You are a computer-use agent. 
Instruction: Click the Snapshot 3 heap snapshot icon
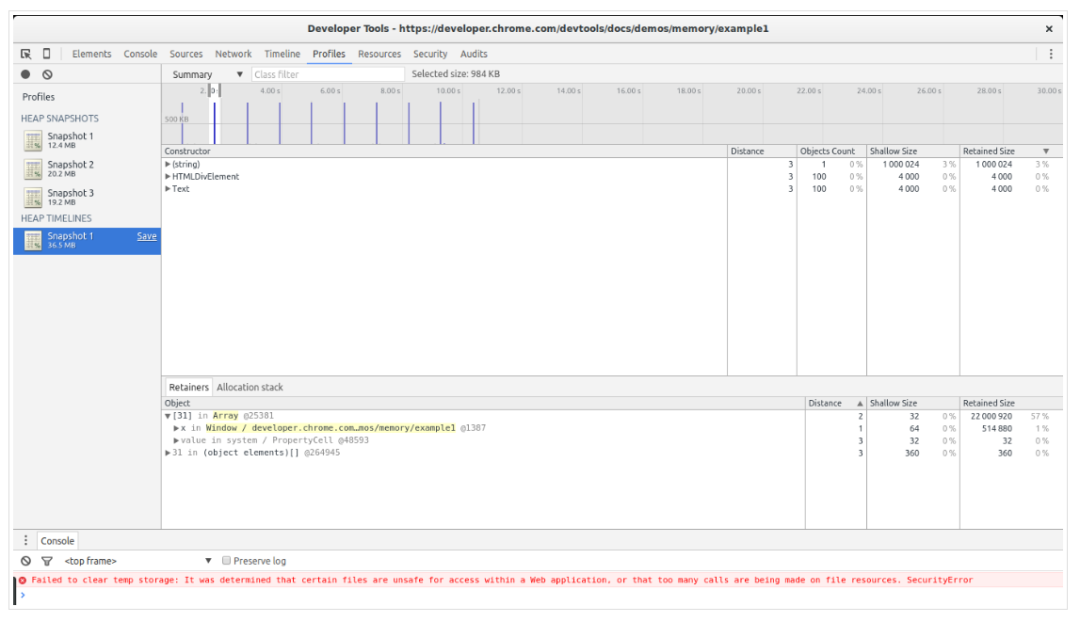coord(32,197)
